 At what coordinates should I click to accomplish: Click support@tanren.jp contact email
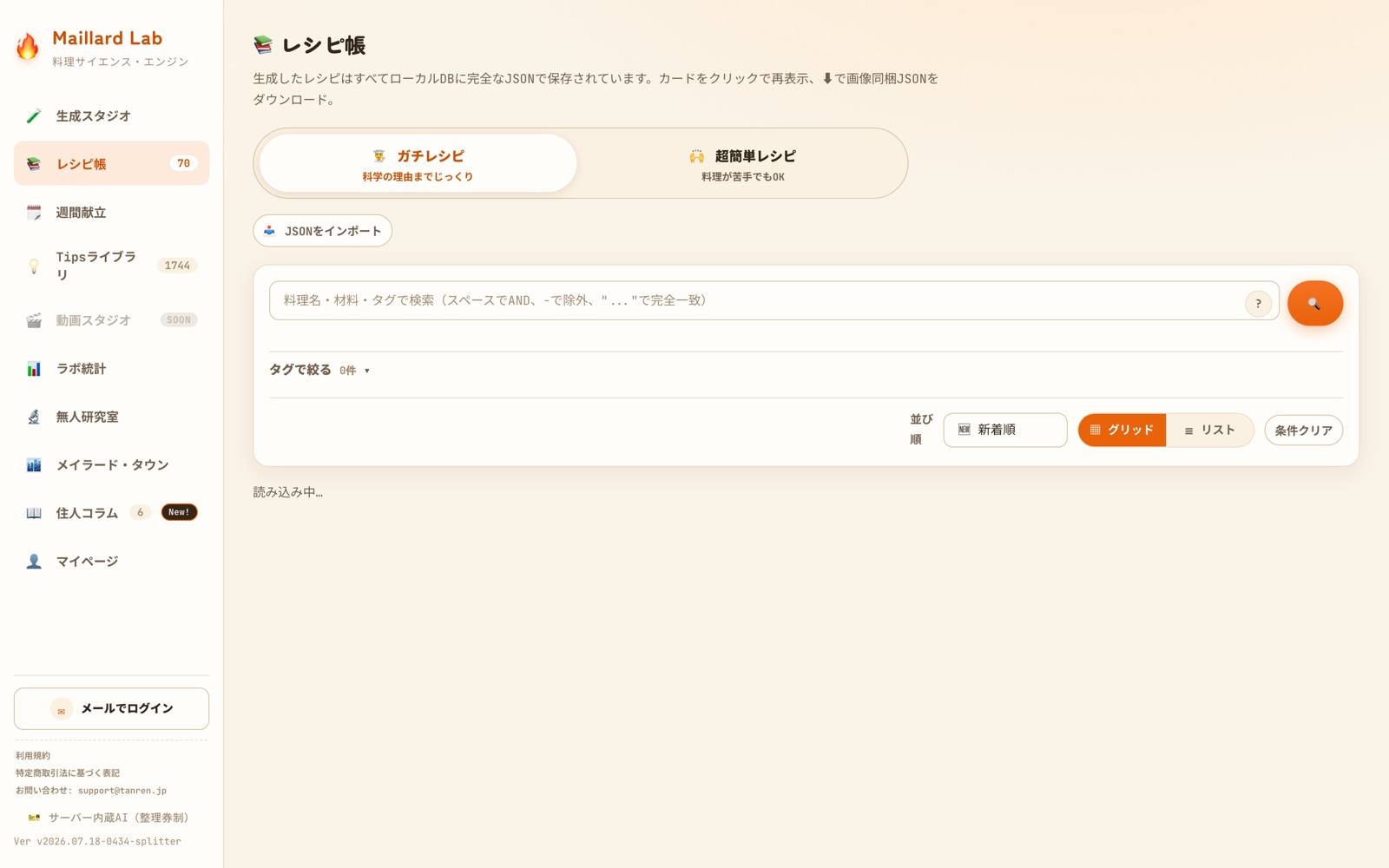(122, 791)
